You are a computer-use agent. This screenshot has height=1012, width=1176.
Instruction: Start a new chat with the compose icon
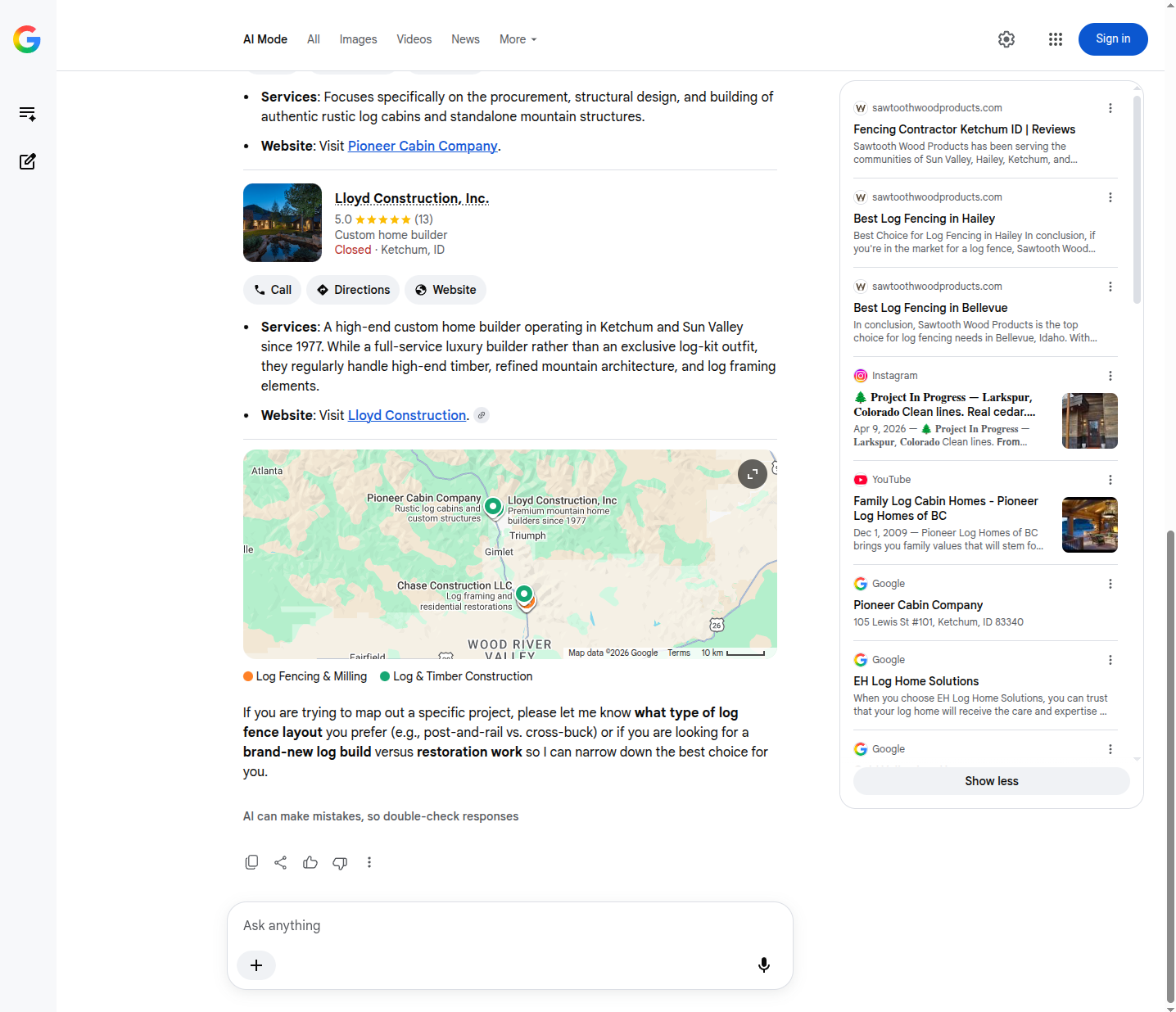27,161
